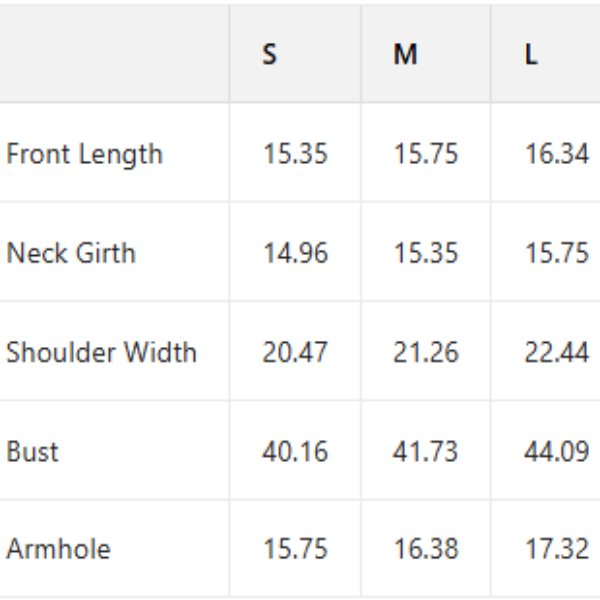This screenshot has width=600, height=600.
Task: Select Bust value 44.09
Action: [x=556, y=451]
